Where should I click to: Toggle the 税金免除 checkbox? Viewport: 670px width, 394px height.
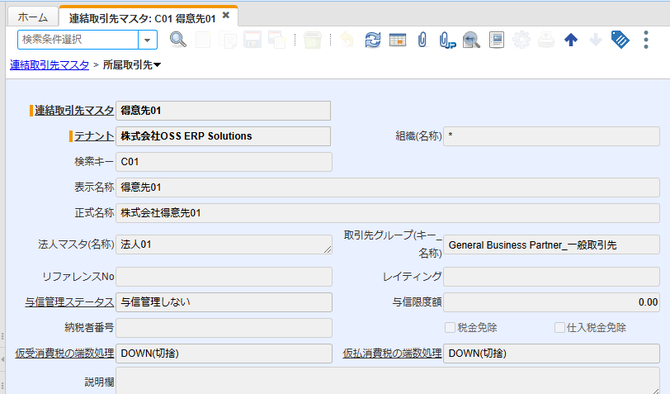click(x=450, y=327)
